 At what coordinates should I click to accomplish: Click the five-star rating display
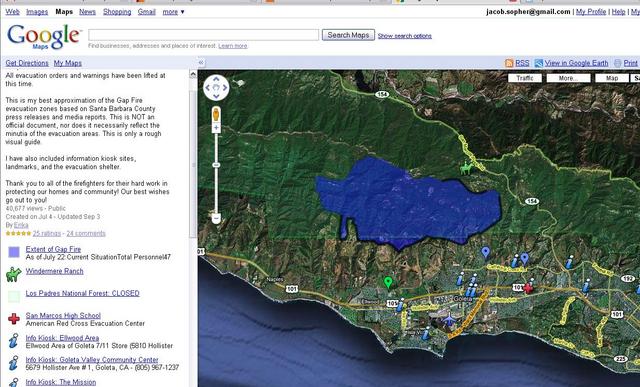tap(18, 234)
